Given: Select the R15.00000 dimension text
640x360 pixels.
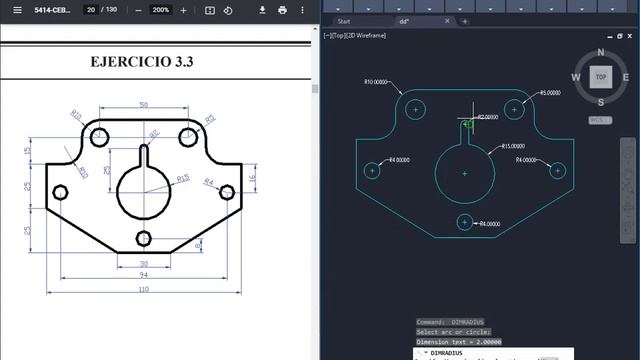Looking at the screenshot, I should (x=513, y=146).
